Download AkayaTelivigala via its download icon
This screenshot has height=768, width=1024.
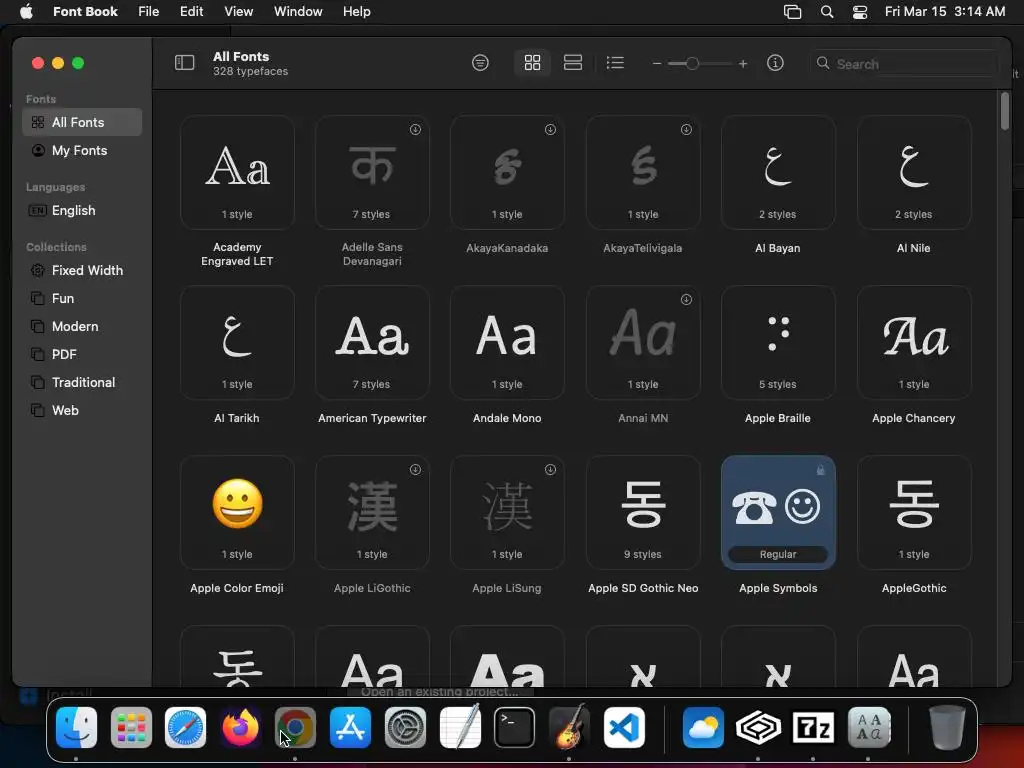click(x=686, y=129)
